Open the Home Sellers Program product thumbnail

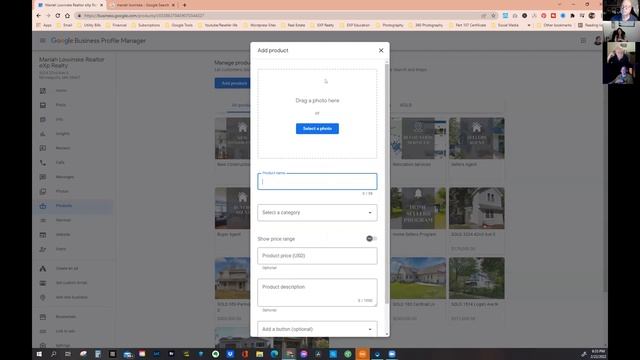coord(418,208)
